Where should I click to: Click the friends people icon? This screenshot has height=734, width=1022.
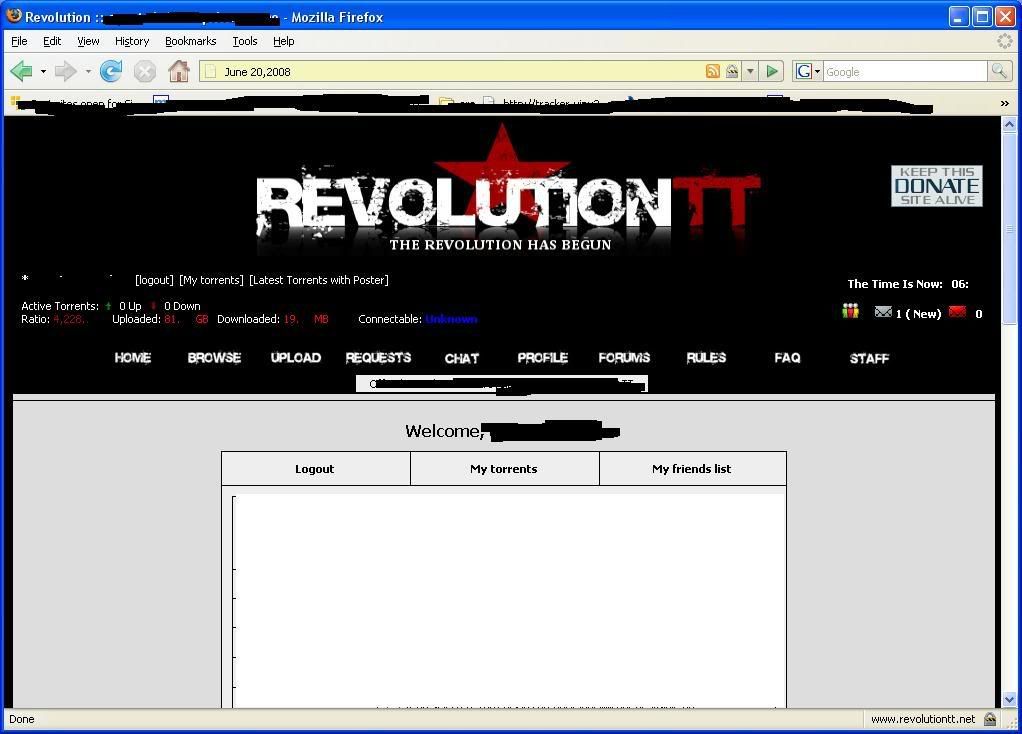coord(851,312)
